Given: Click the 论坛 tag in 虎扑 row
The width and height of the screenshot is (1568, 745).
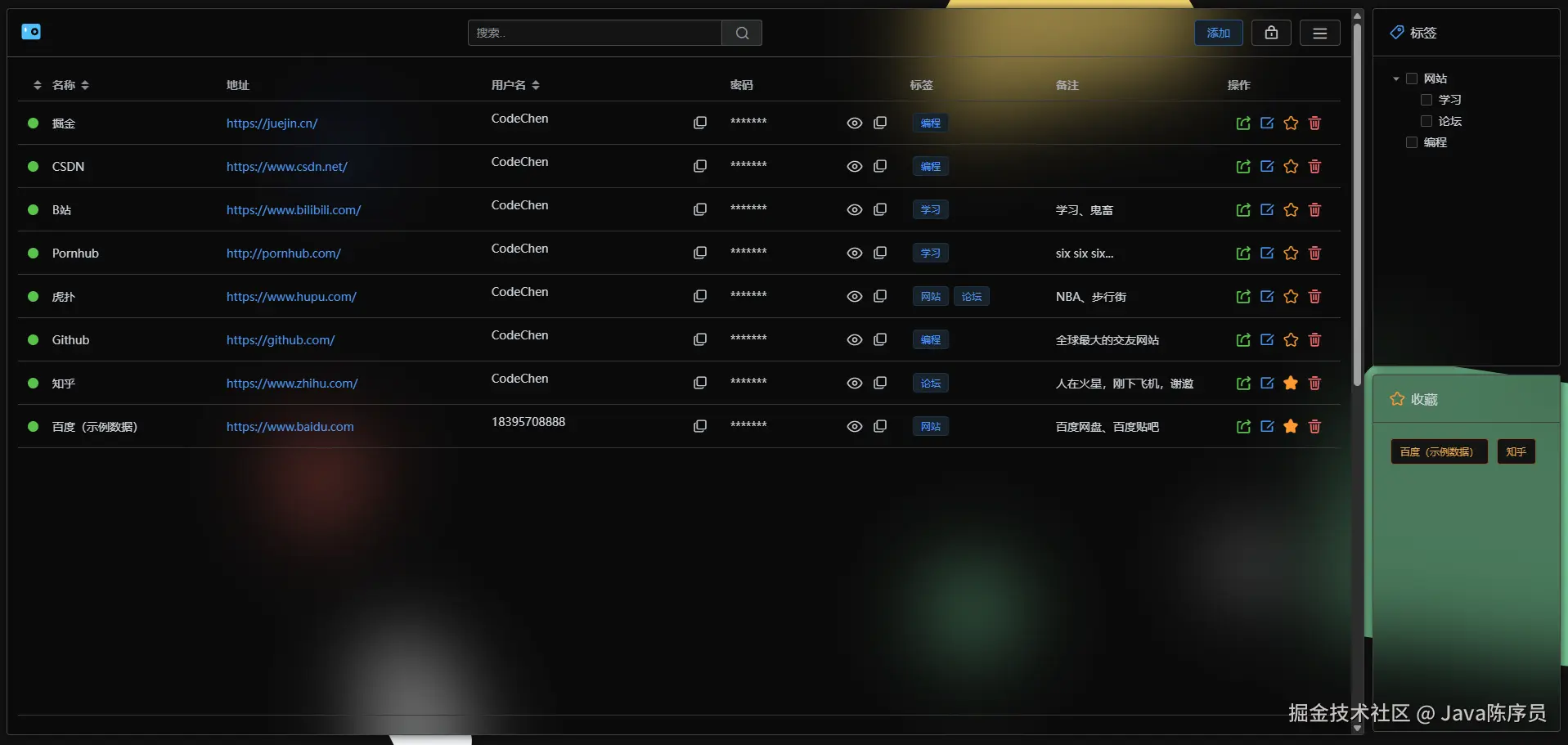Looking at the screenshot, I should (x=972, y=296).
